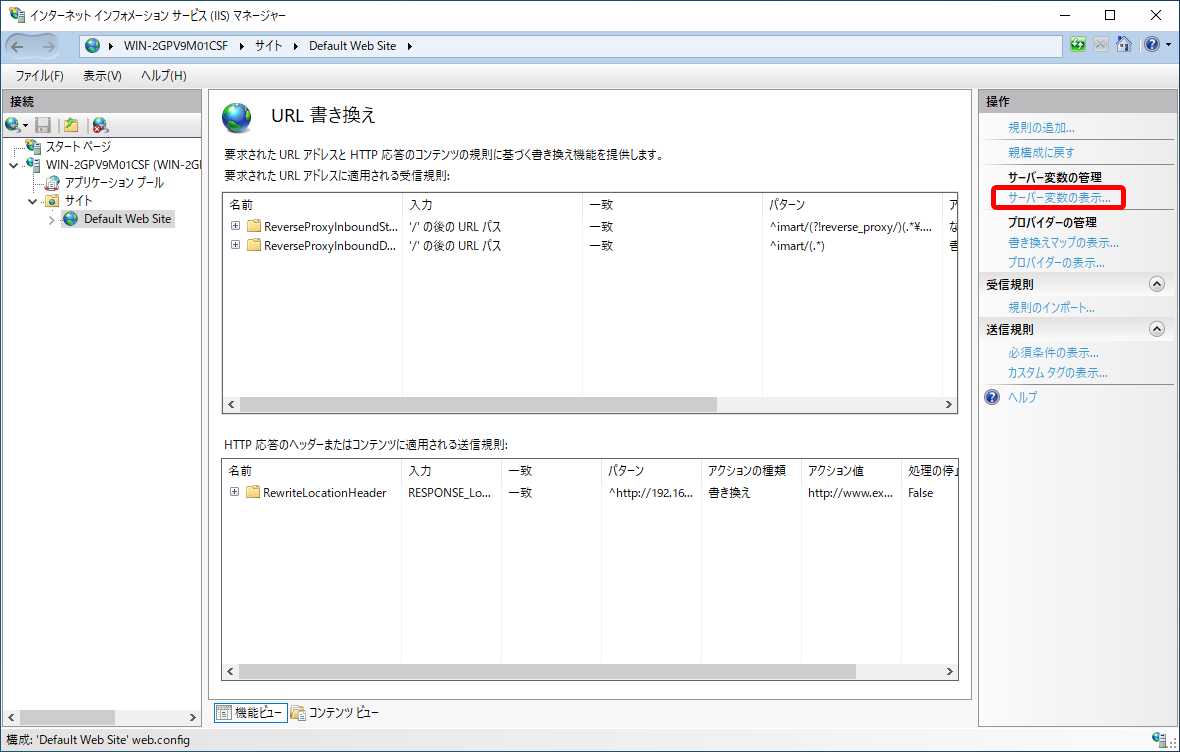The image size is (1180, 752).
Task: Select Default Web Site in tree
Action: (127, 218)
